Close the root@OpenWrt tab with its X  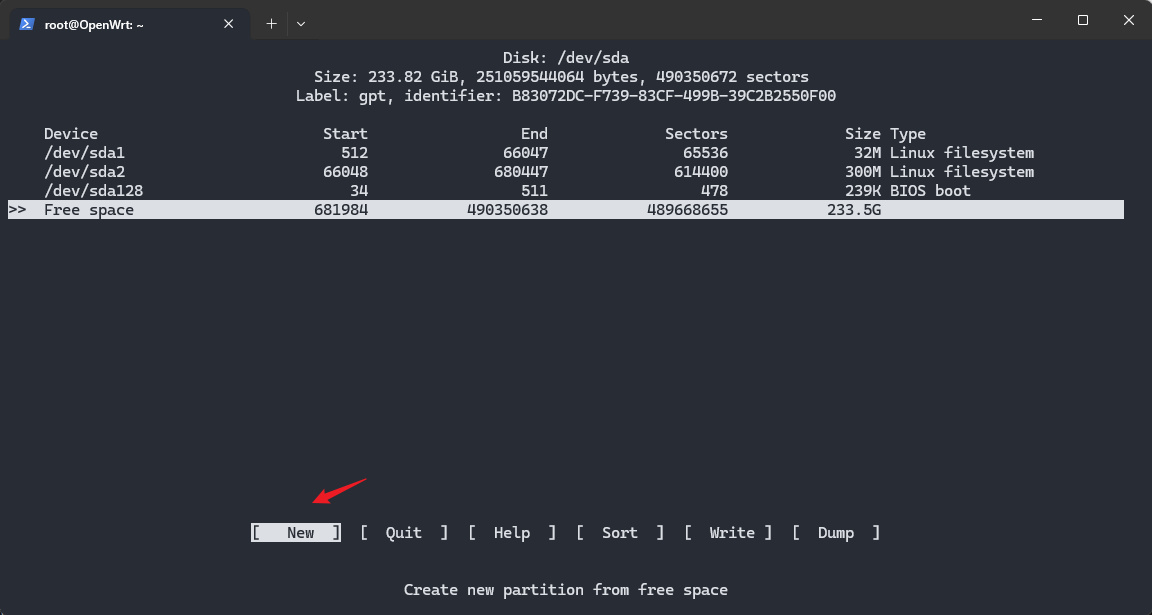tap(228, 23)
